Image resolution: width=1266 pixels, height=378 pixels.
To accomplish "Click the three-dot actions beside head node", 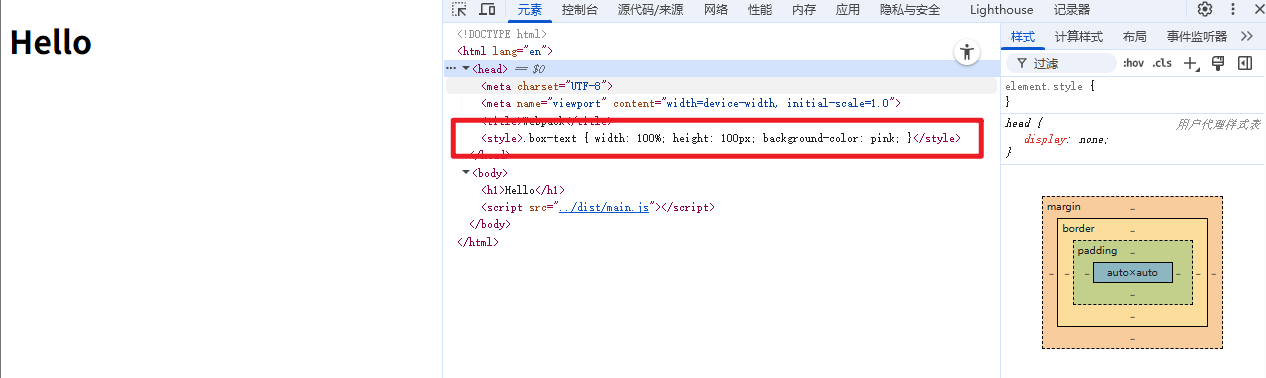I will 450,69.
